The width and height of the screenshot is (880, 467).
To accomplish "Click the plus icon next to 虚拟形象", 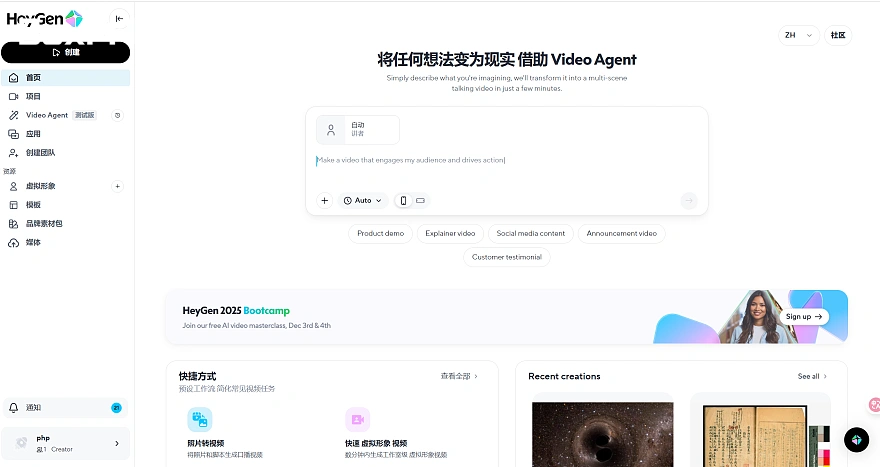I will tap(117, 186).
